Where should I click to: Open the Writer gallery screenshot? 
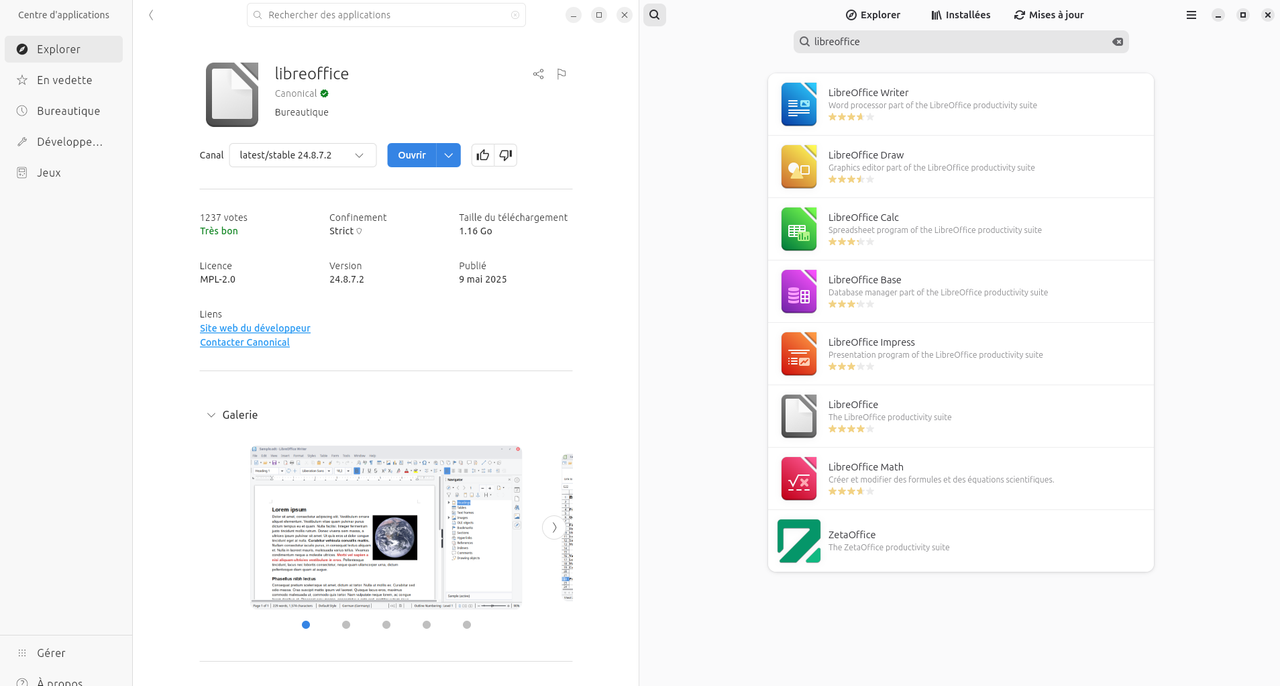pos(386,527)
